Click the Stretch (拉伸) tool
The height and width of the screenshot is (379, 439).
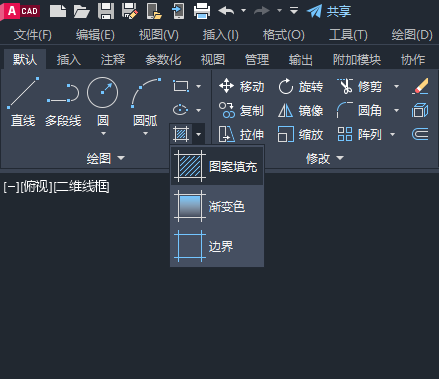[242, 134]
